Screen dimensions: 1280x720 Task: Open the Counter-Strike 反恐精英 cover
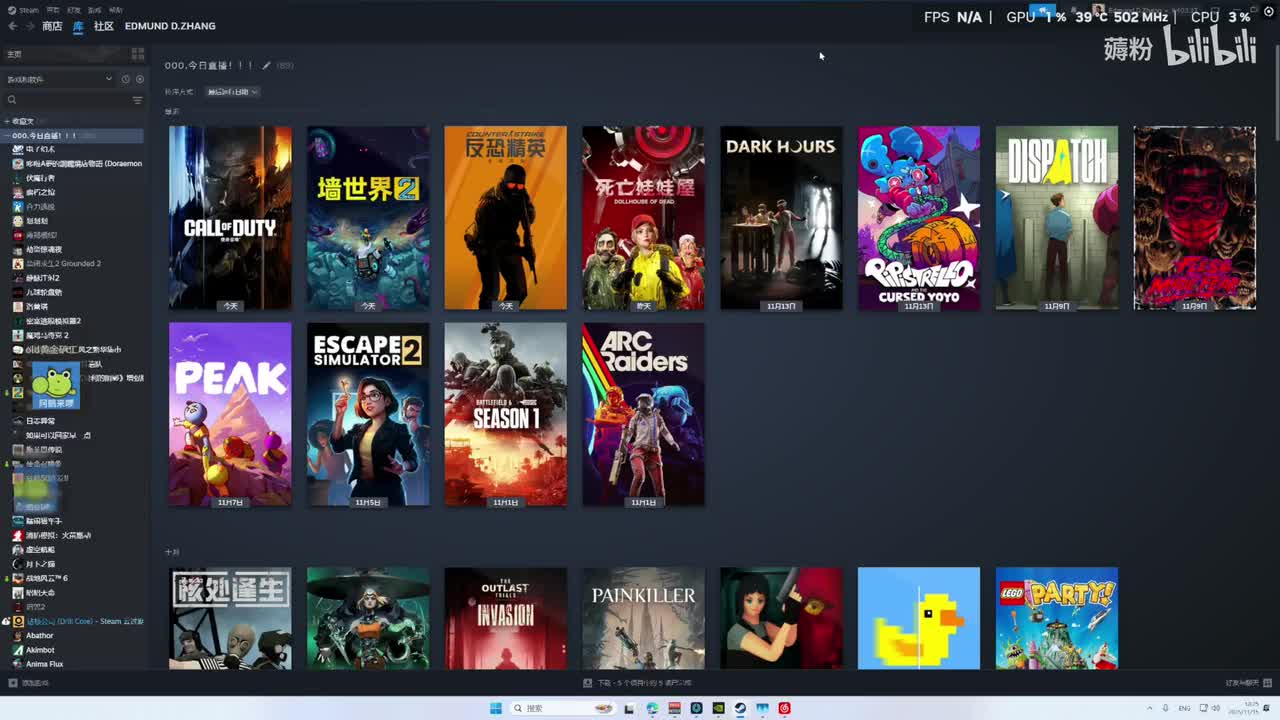tap(505, 217)
